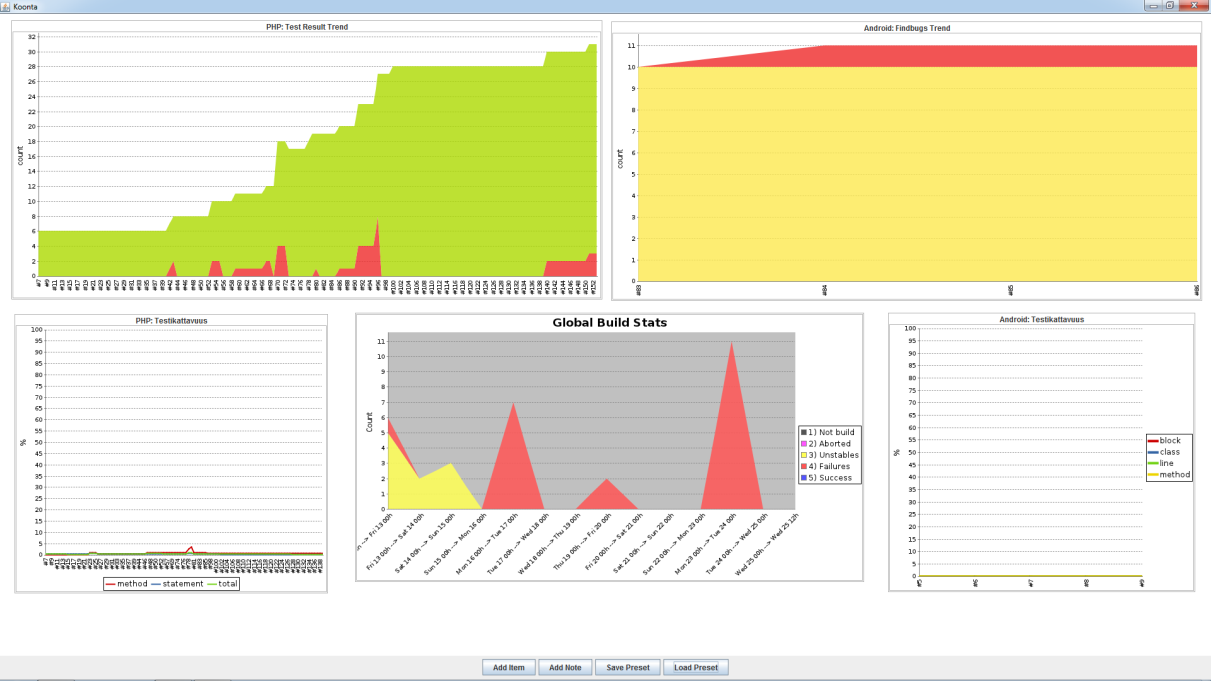Click the Add Item button
The width and height of the screenshot is (1211, 681).
(x=509, y=667)
